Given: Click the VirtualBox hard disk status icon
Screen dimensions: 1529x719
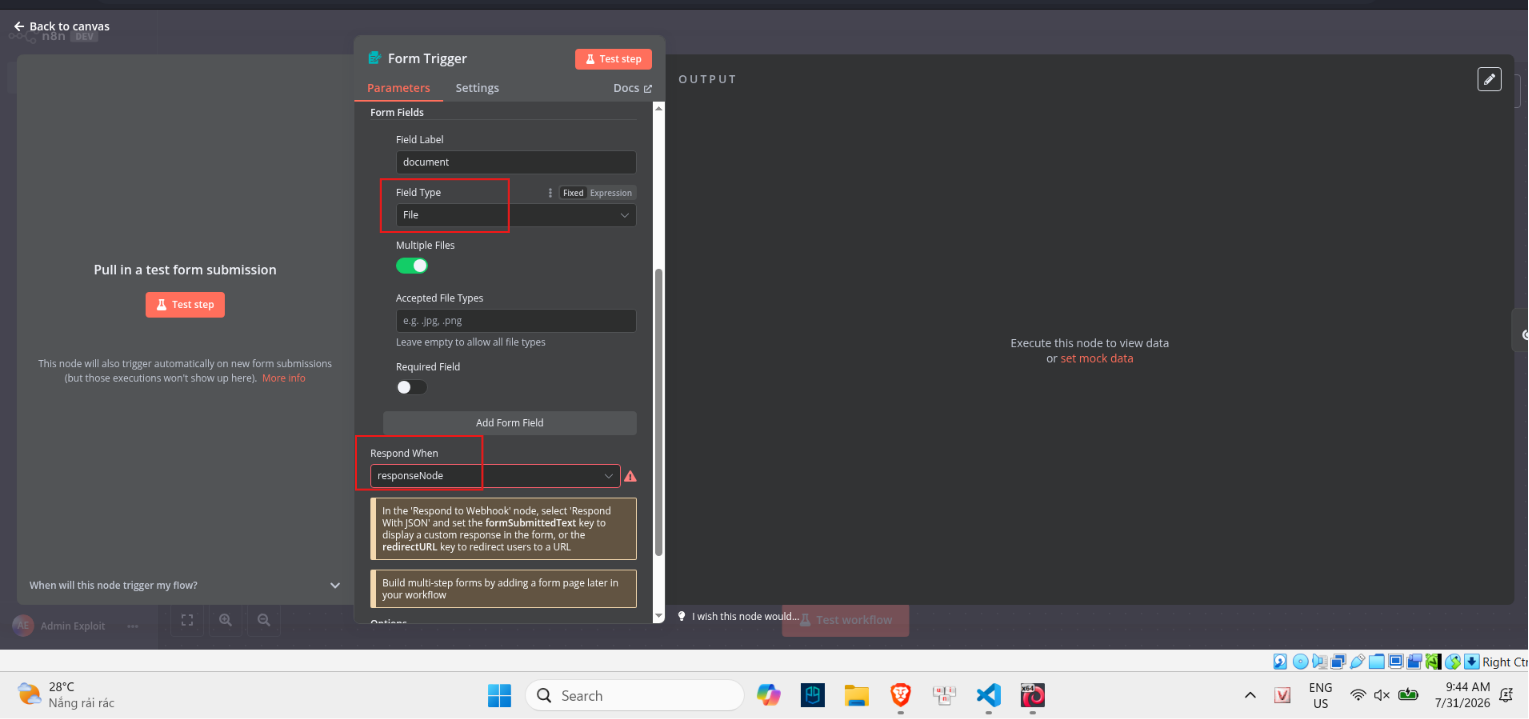Looking at the screenshot, I should (x=1280, y=661).
